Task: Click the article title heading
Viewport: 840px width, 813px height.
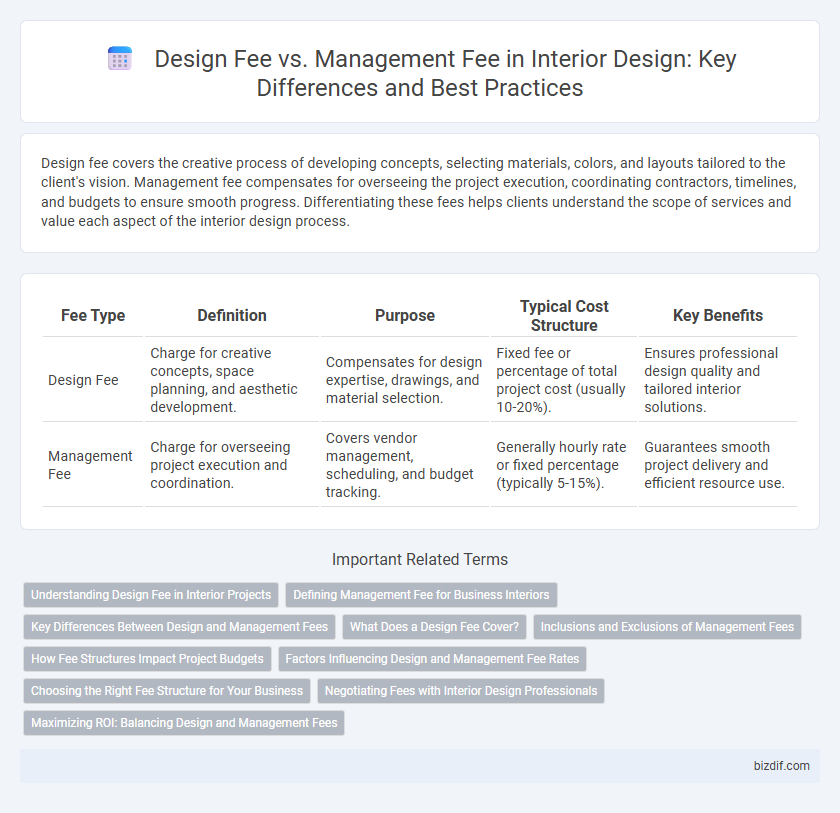Action: 445,73
